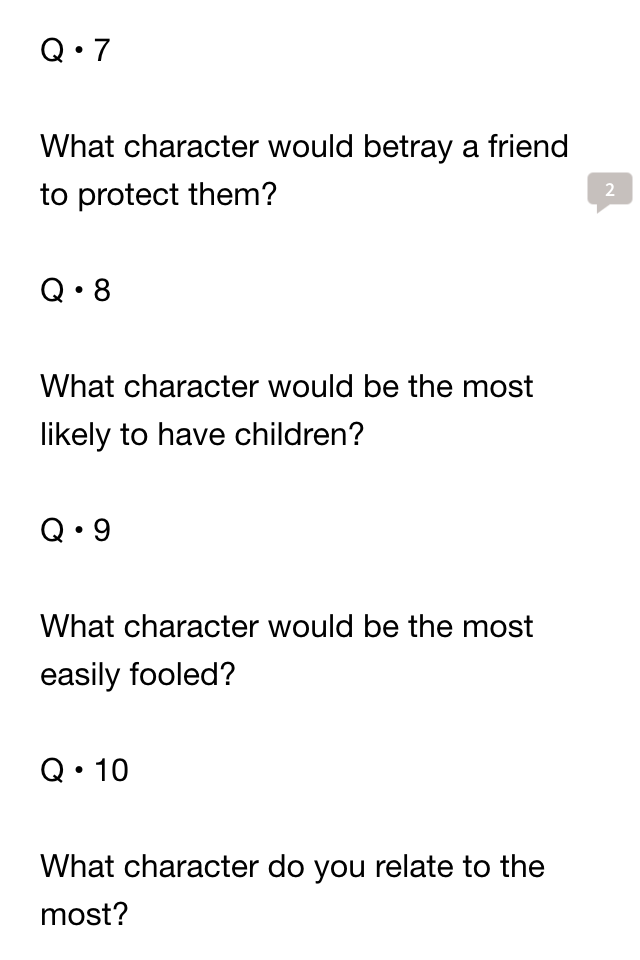Click the "Q • 9" heading
This screenshot has width=640, height=960.
[75, 530]
